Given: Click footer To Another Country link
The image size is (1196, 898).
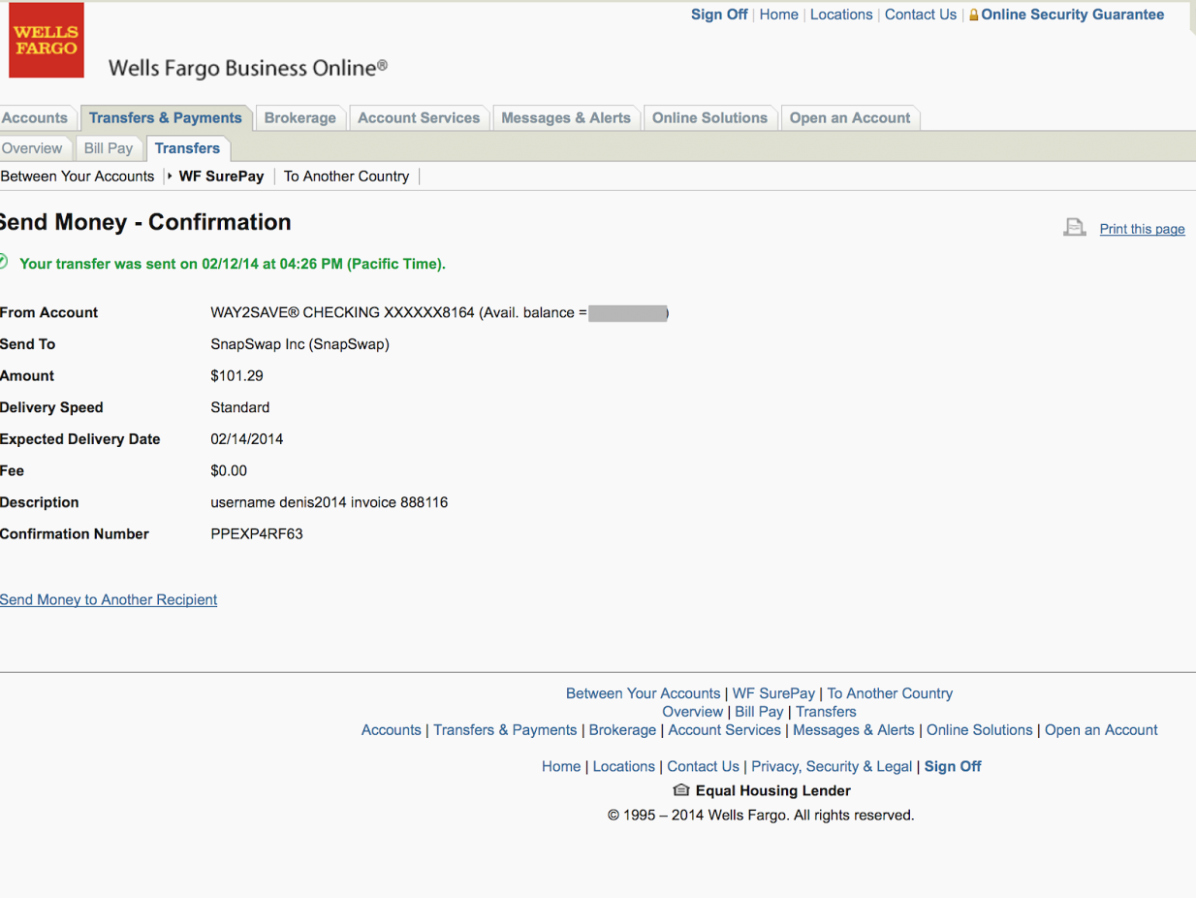Looking at the screenshot, I should (x=890, y=694).
